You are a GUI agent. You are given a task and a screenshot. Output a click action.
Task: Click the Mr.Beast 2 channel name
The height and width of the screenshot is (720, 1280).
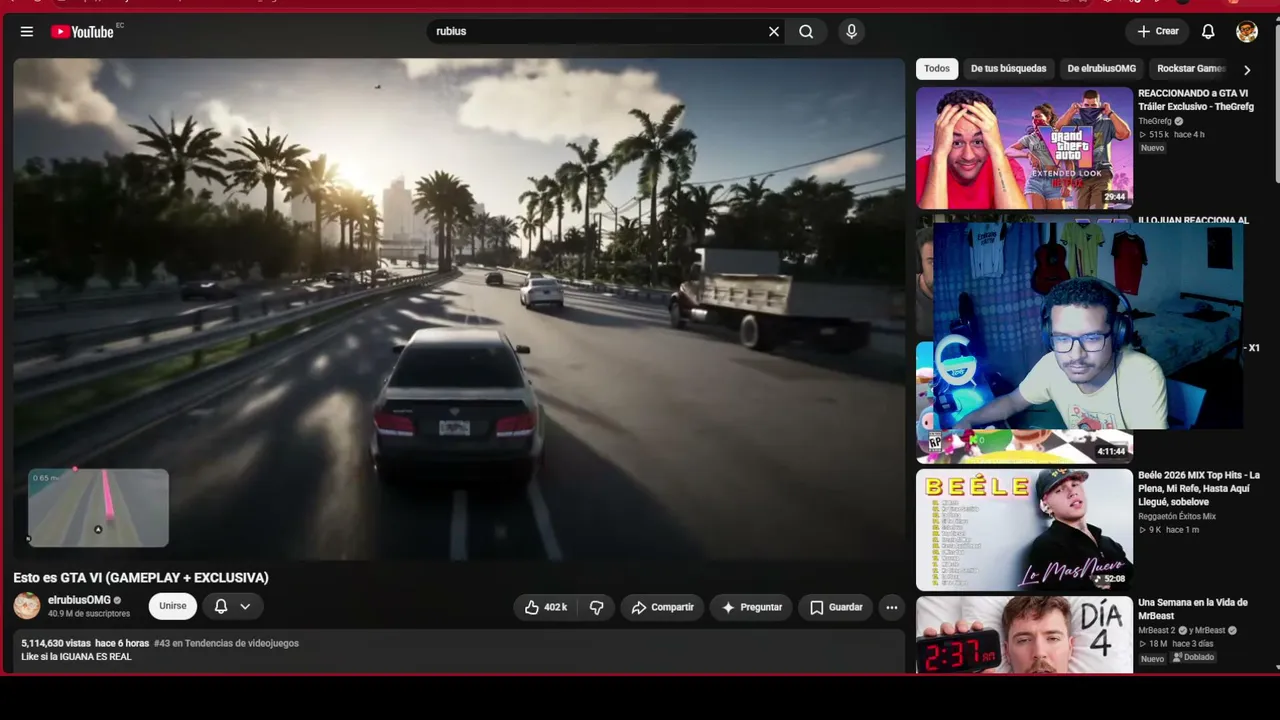point(1158,630)
